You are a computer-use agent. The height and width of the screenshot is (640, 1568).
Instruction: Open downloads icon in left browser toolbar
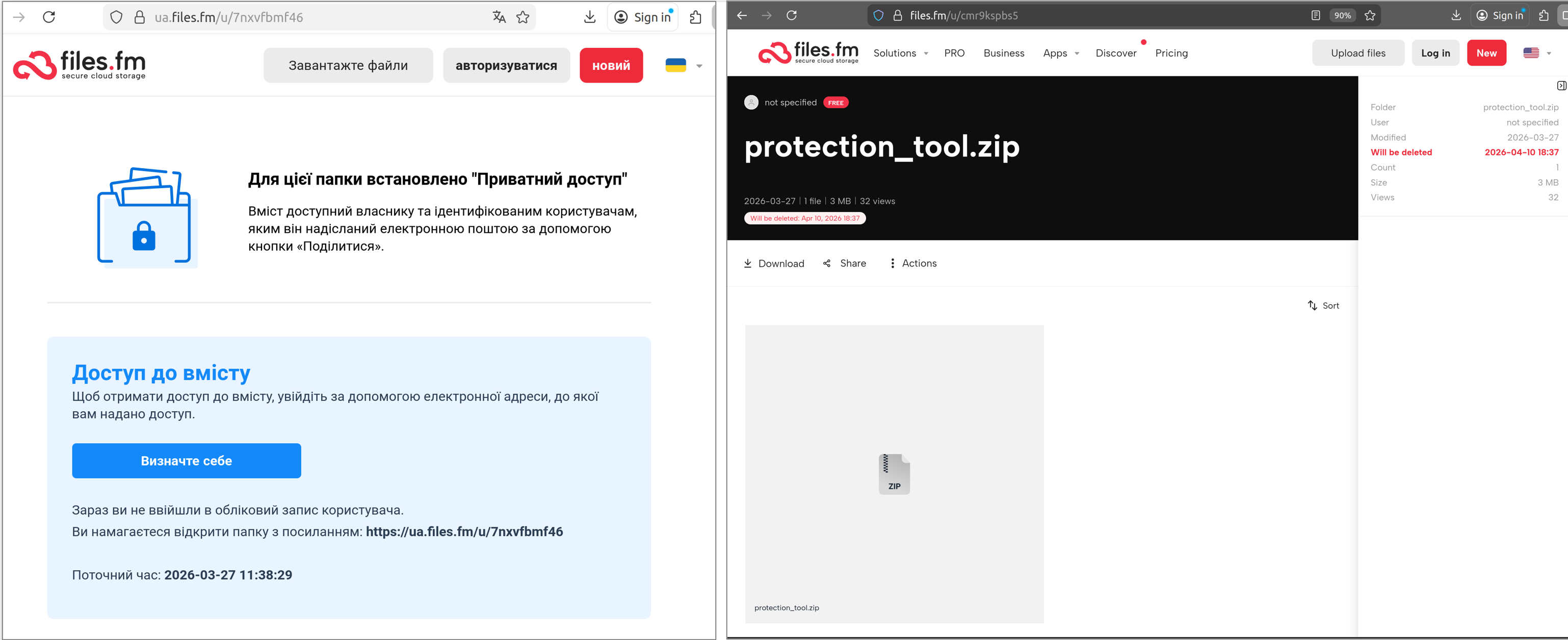589,17
